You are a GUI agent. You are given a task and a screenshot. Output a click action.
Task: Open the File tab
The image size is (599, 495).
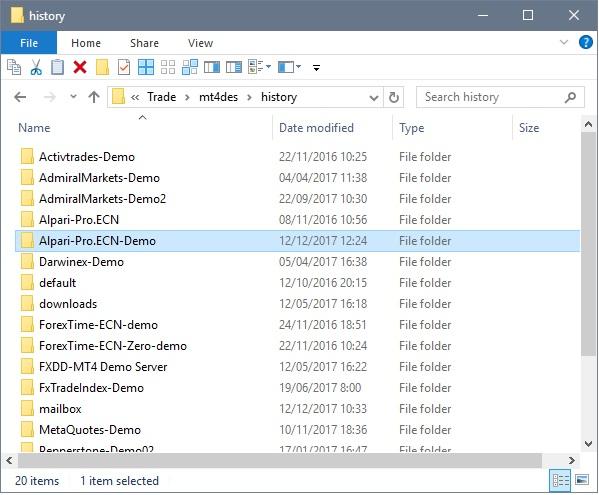[29, 43]
